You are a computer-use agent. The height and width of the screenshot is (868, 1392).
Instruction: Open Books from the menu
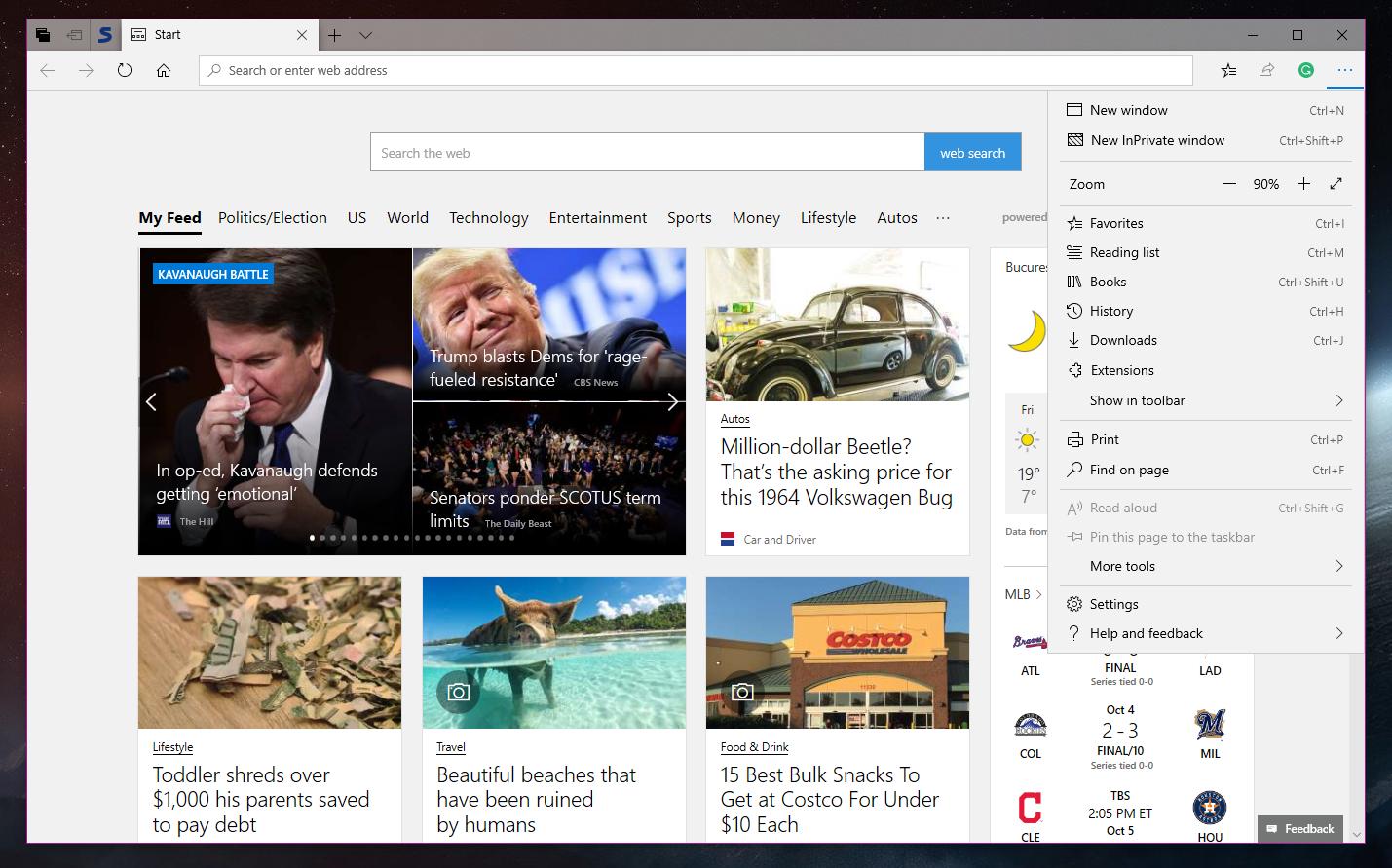(x=1206, y=282)
